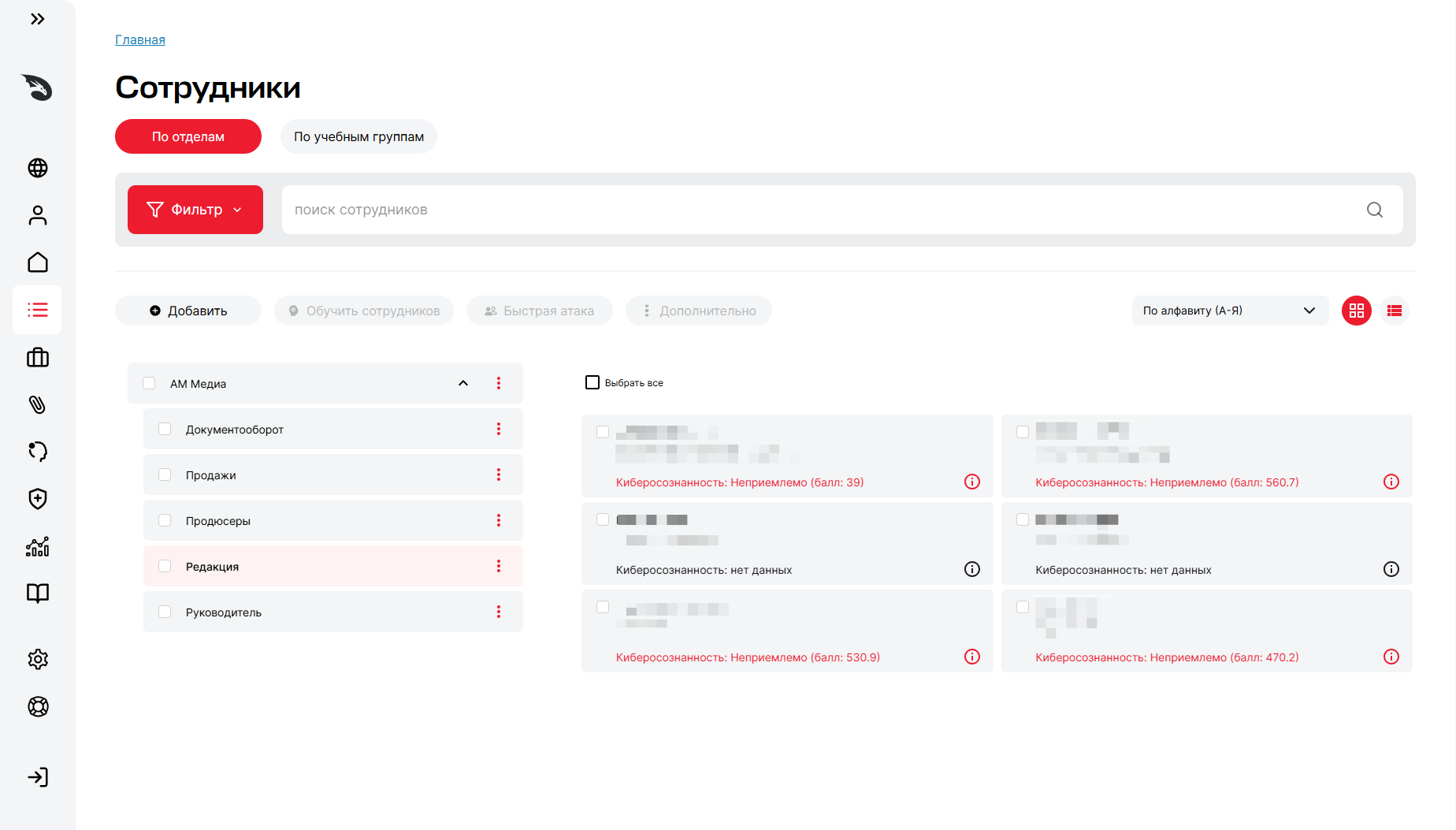Viewport: 1456px width, 830px height.
Task: Open three-dot menu for АМ Медиа
Action: [498, 383]
